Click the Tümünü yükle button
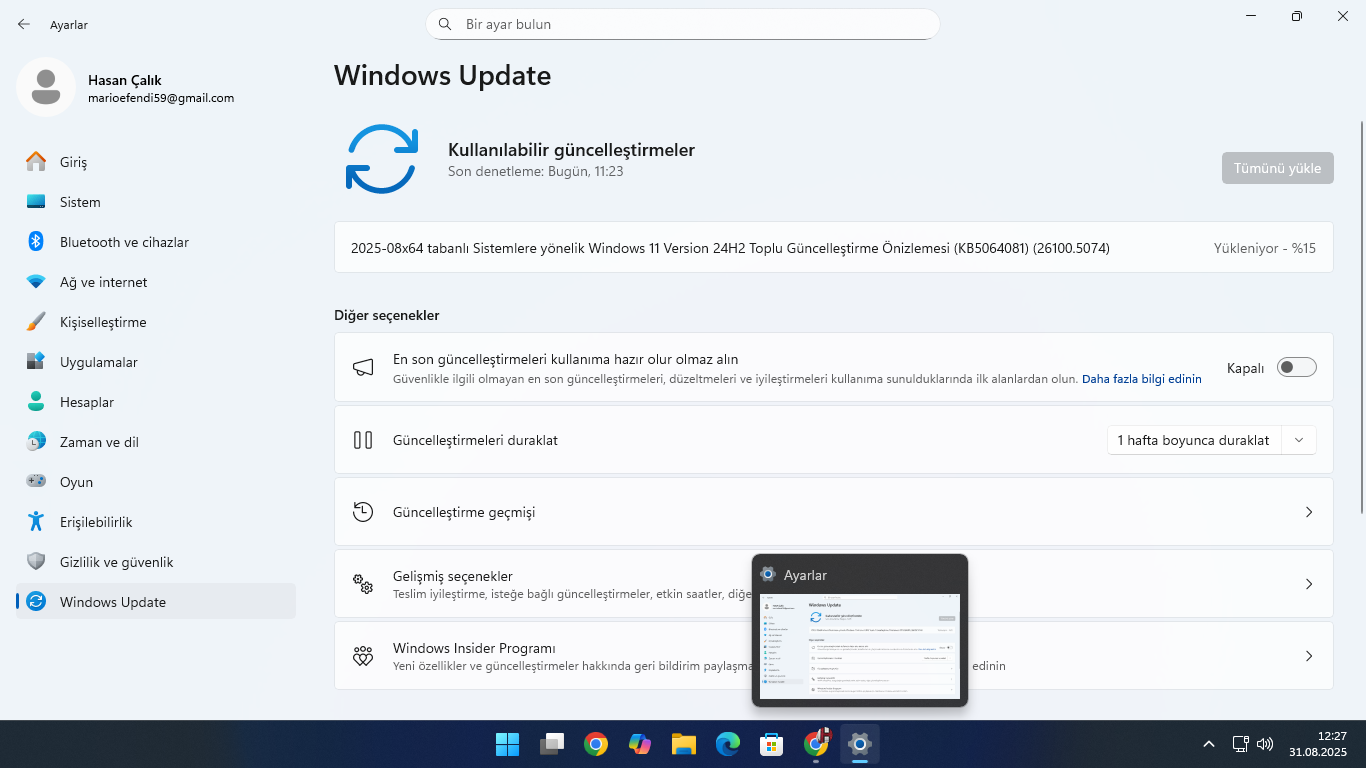1366x768 pixels. point(1277,168)
